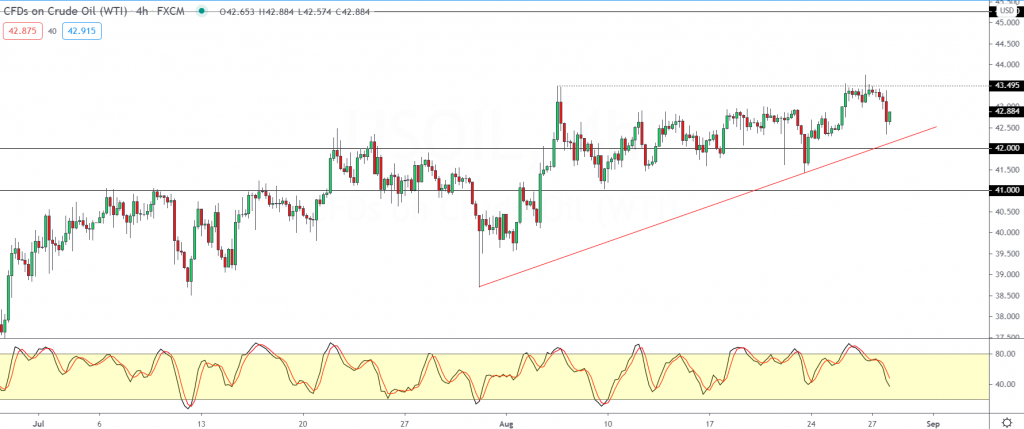Screen dimensions: 1024x429
Task: Click the 45.000 price axis value
Action: point(1006,23)
